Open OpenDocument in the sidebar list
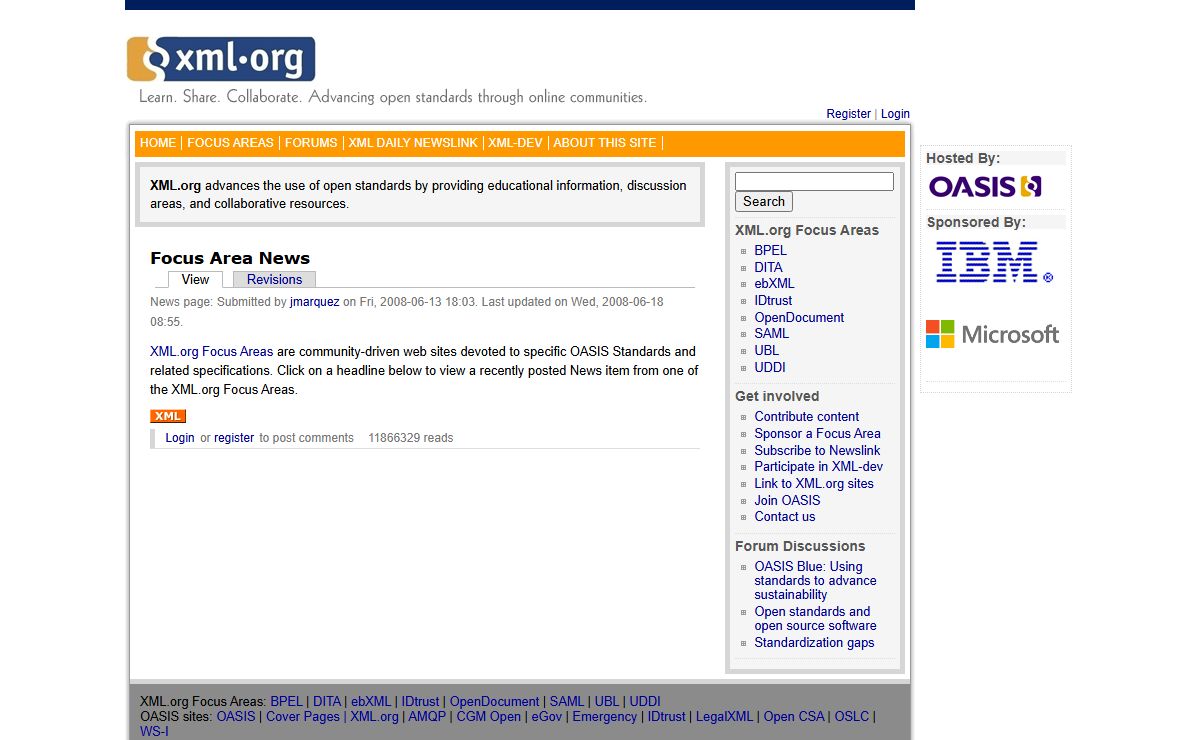 click(799, 317)
